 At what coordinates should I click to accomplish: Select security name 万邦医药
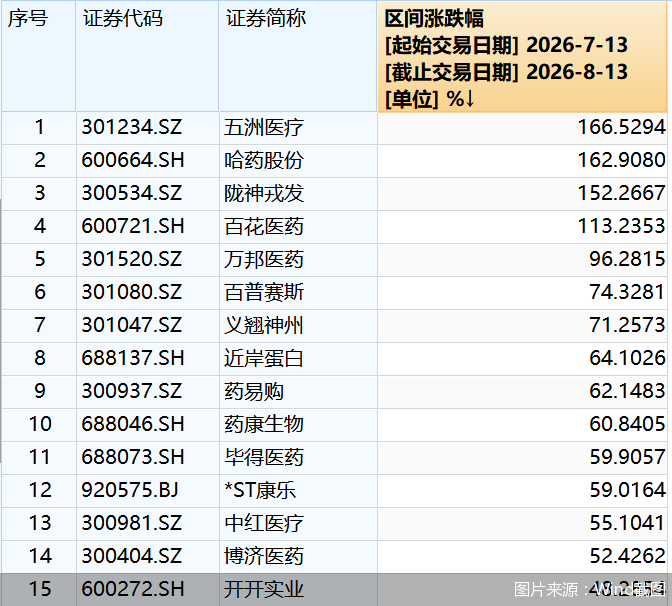[264, 259]
